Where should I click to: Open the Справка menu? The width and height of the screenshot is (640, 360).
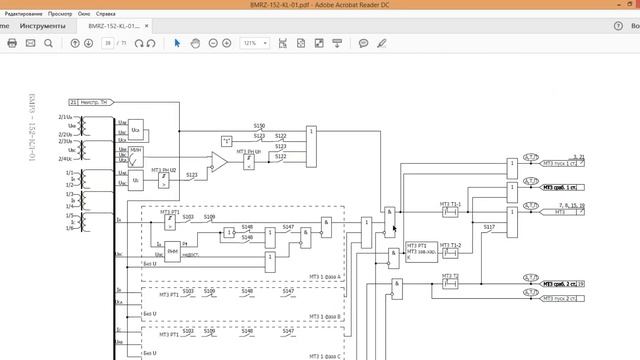click(106, 13)
